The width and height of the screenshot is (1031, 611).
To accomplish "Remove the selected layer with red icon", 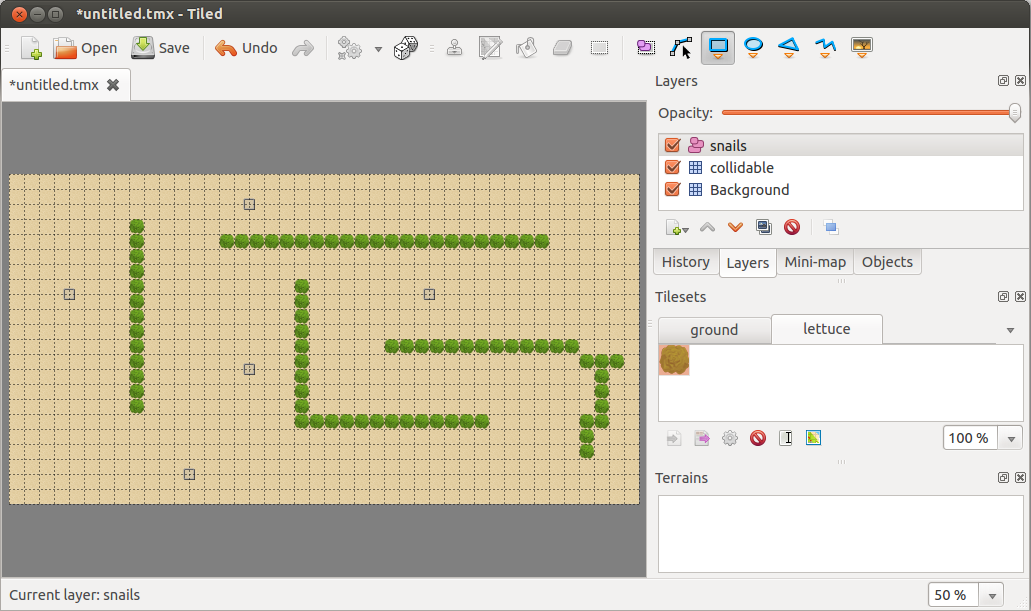I will click(792, 228).
